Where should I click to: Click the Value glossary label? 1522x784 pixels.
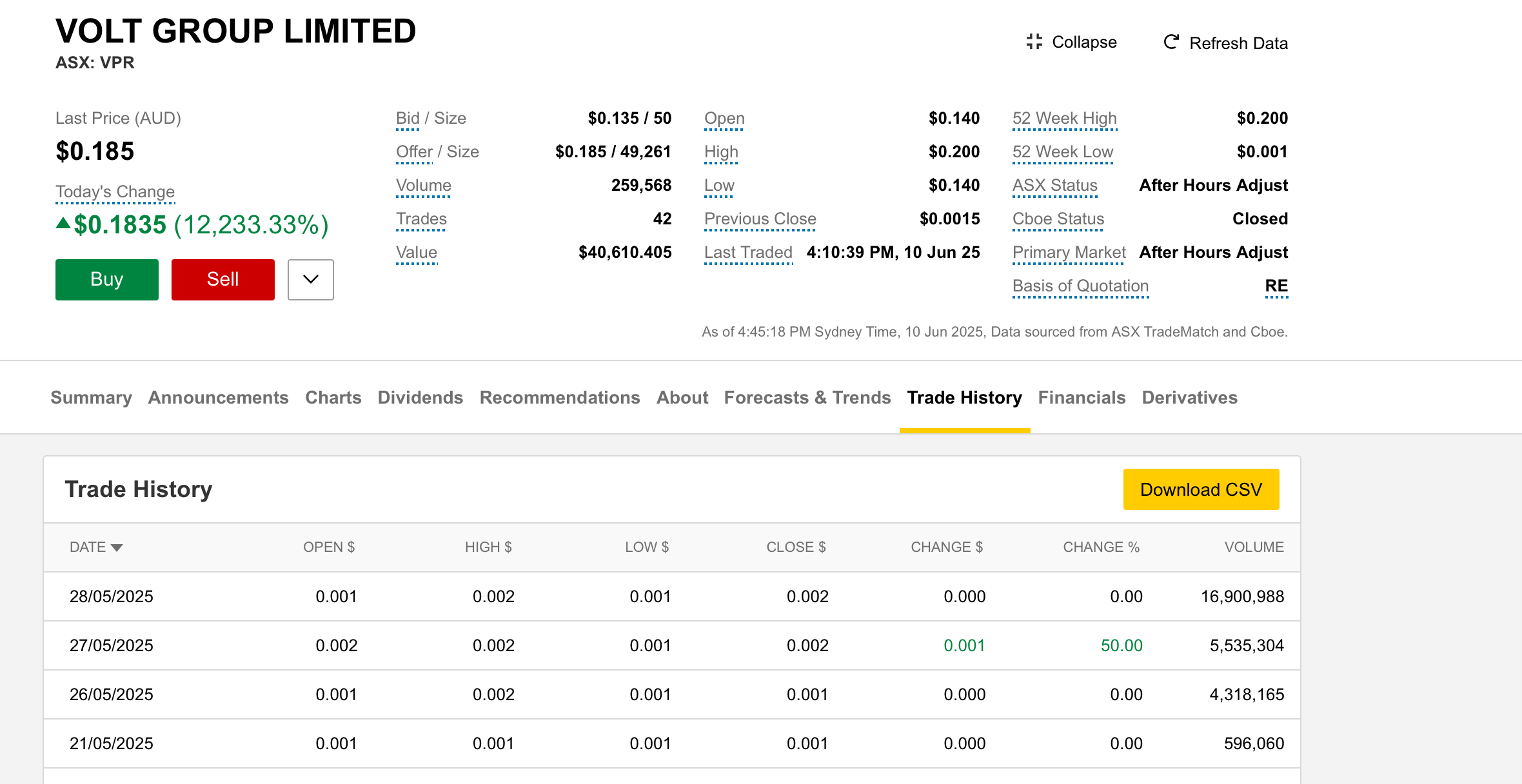point(417,253)
